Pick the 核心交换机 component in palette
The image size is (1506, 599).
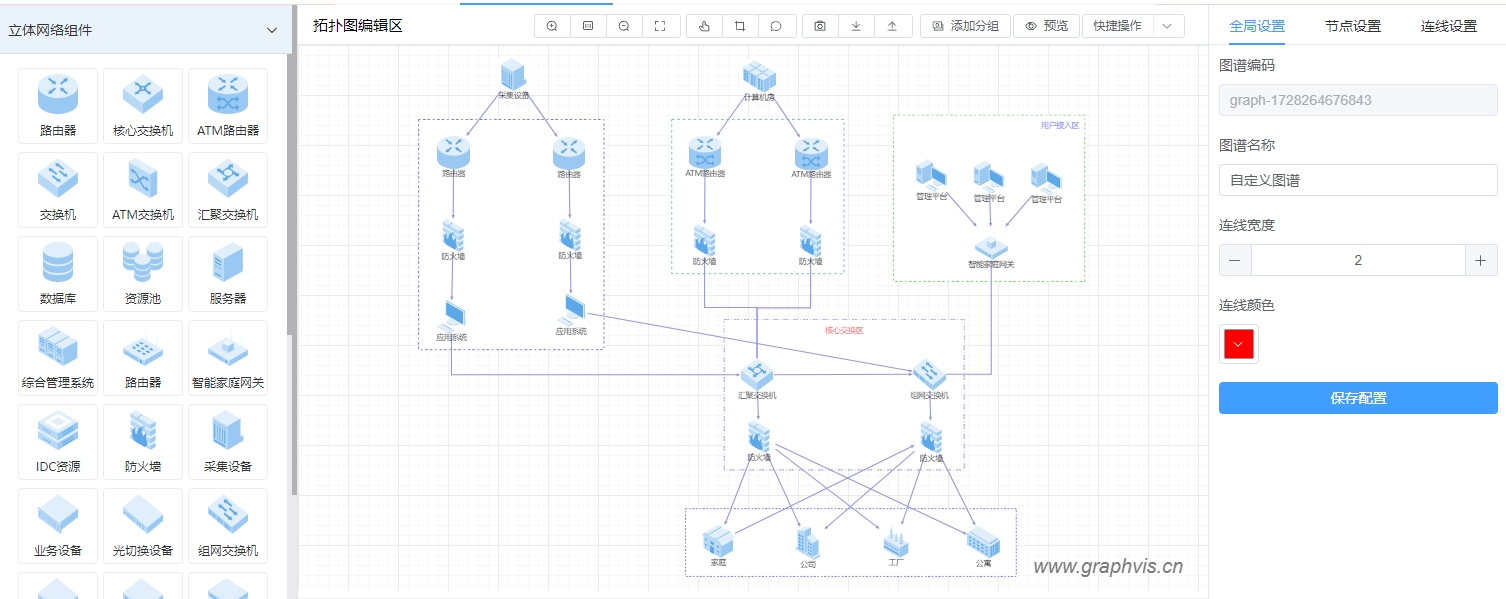point(143,106)
